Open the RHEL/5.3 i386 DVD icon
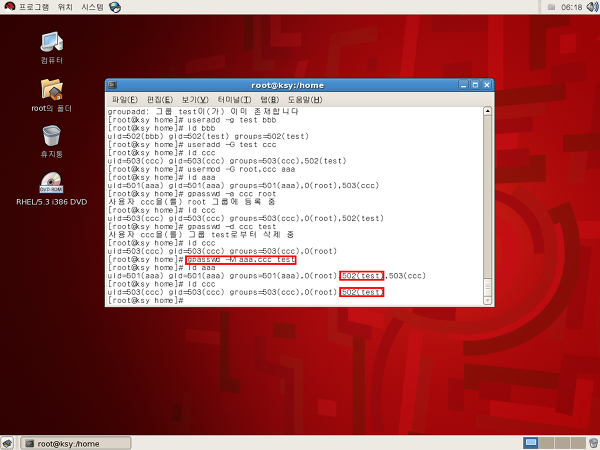Screen dimensions: 600x450 52,189
